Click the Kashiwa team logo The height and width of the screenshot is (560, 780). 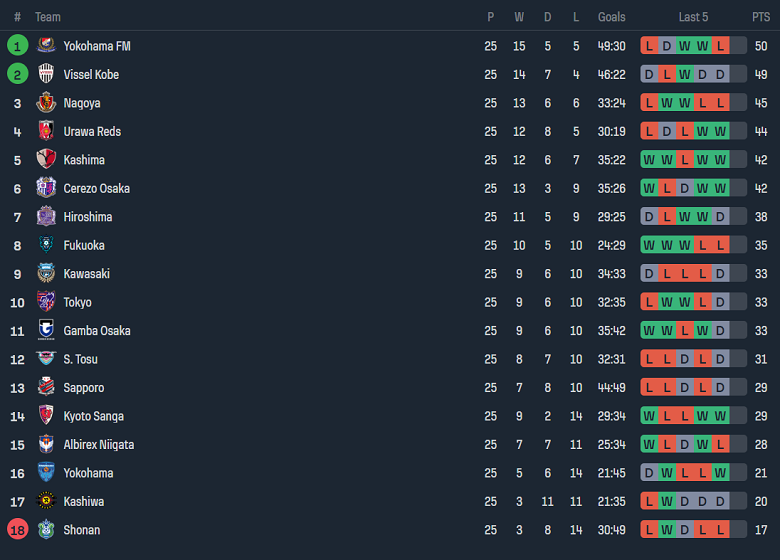tap(46, 502)
